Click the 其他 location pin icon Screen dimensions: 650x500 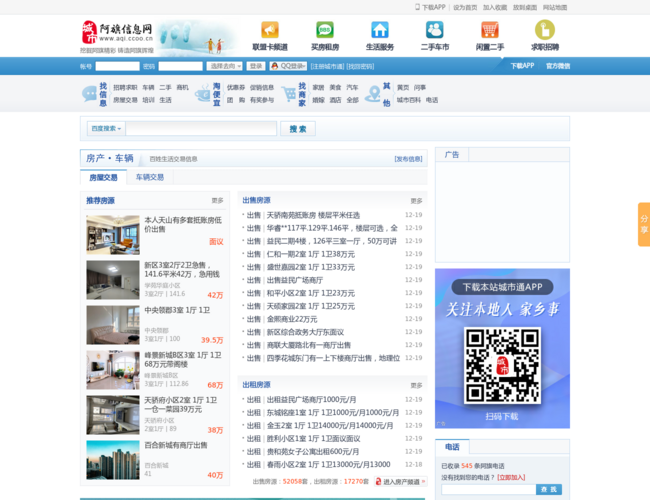pyautogui.click(x=373, y=94)
